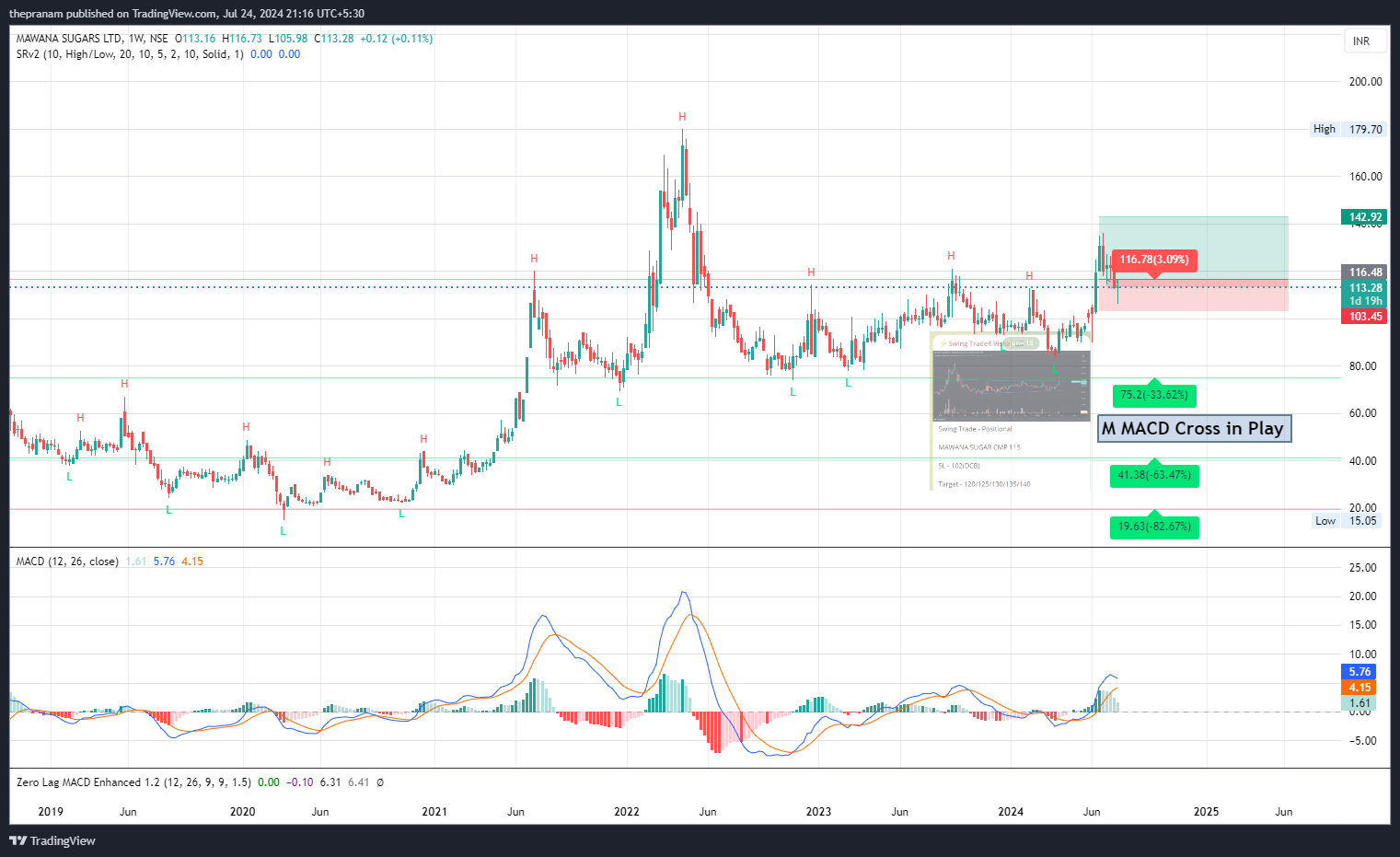Click the 'Swing Trade - Positional' note text
The width and height of the screenshot is (1400, 857).
[975, 429]
